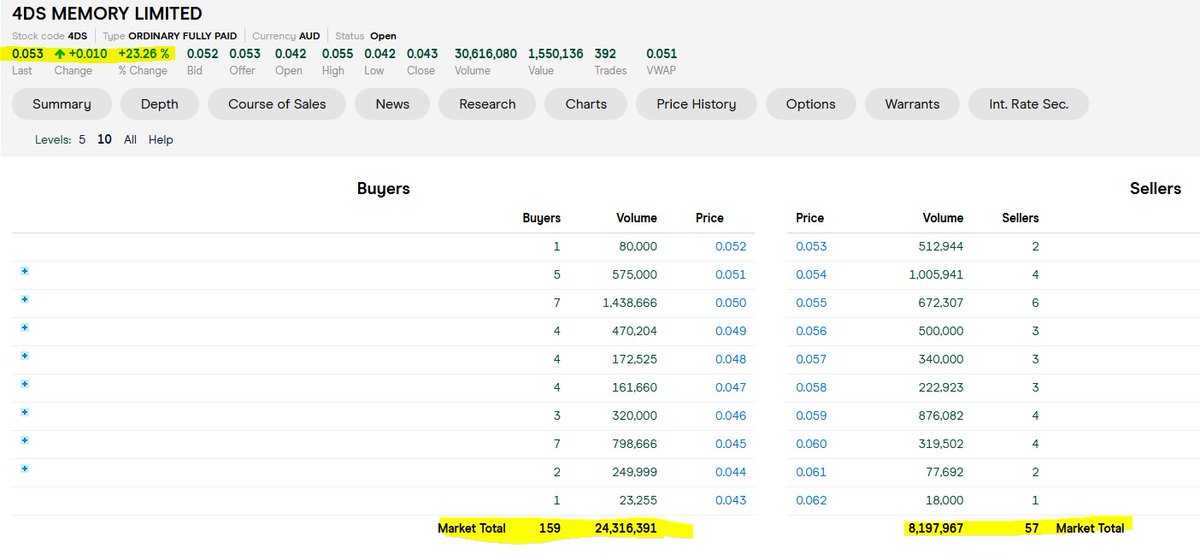Click sell price 0.056

tap(811, 331)
